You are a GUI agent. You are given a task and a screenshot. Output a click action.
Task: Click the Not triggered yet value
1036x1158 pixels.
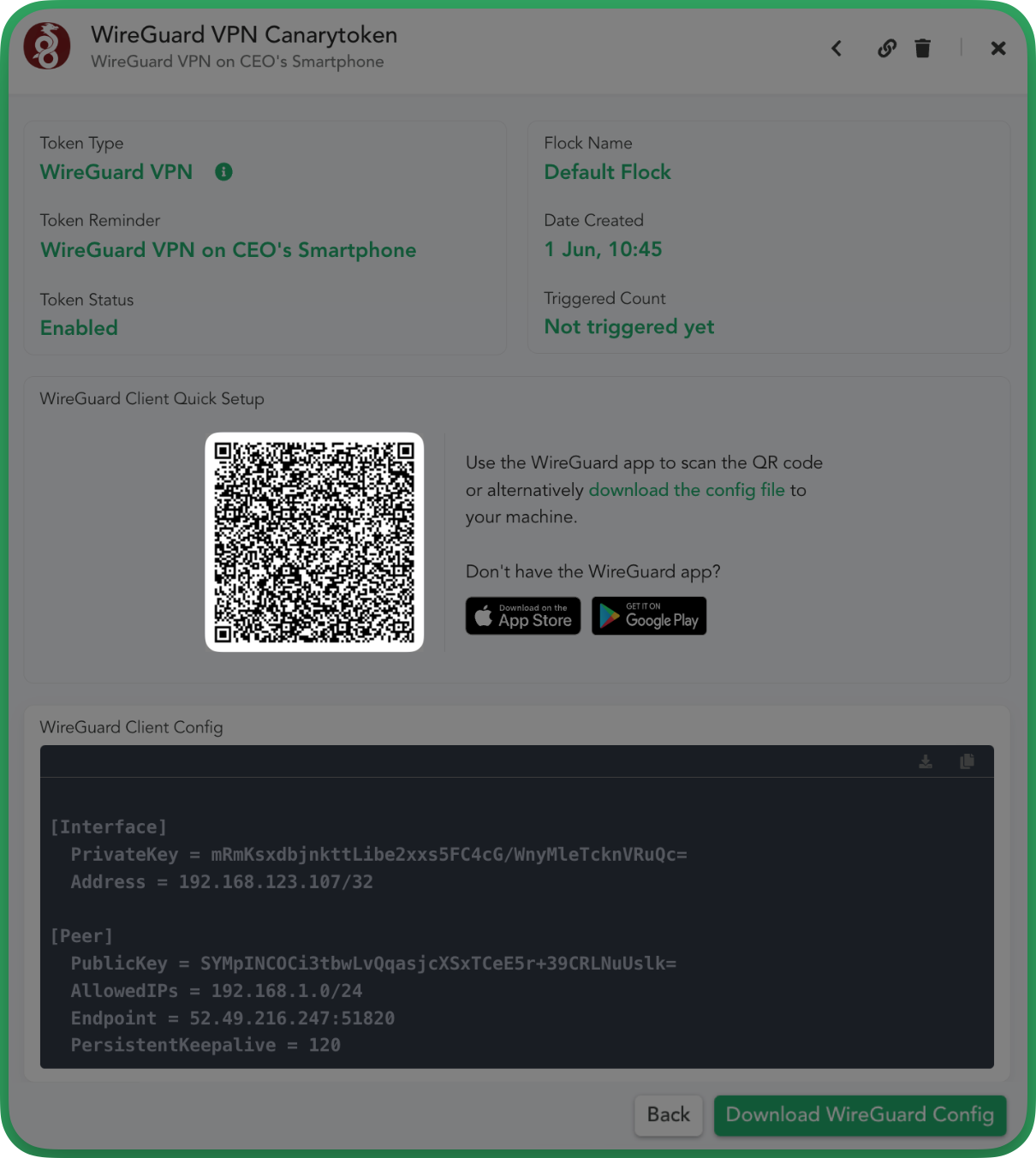(x=629, y=327)
